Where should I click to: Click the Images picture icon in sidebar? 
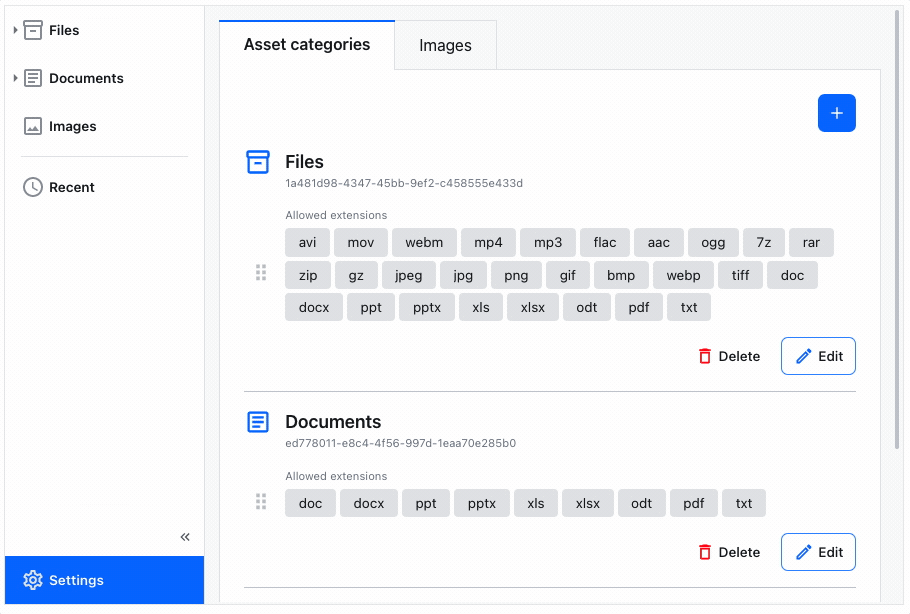33,127
